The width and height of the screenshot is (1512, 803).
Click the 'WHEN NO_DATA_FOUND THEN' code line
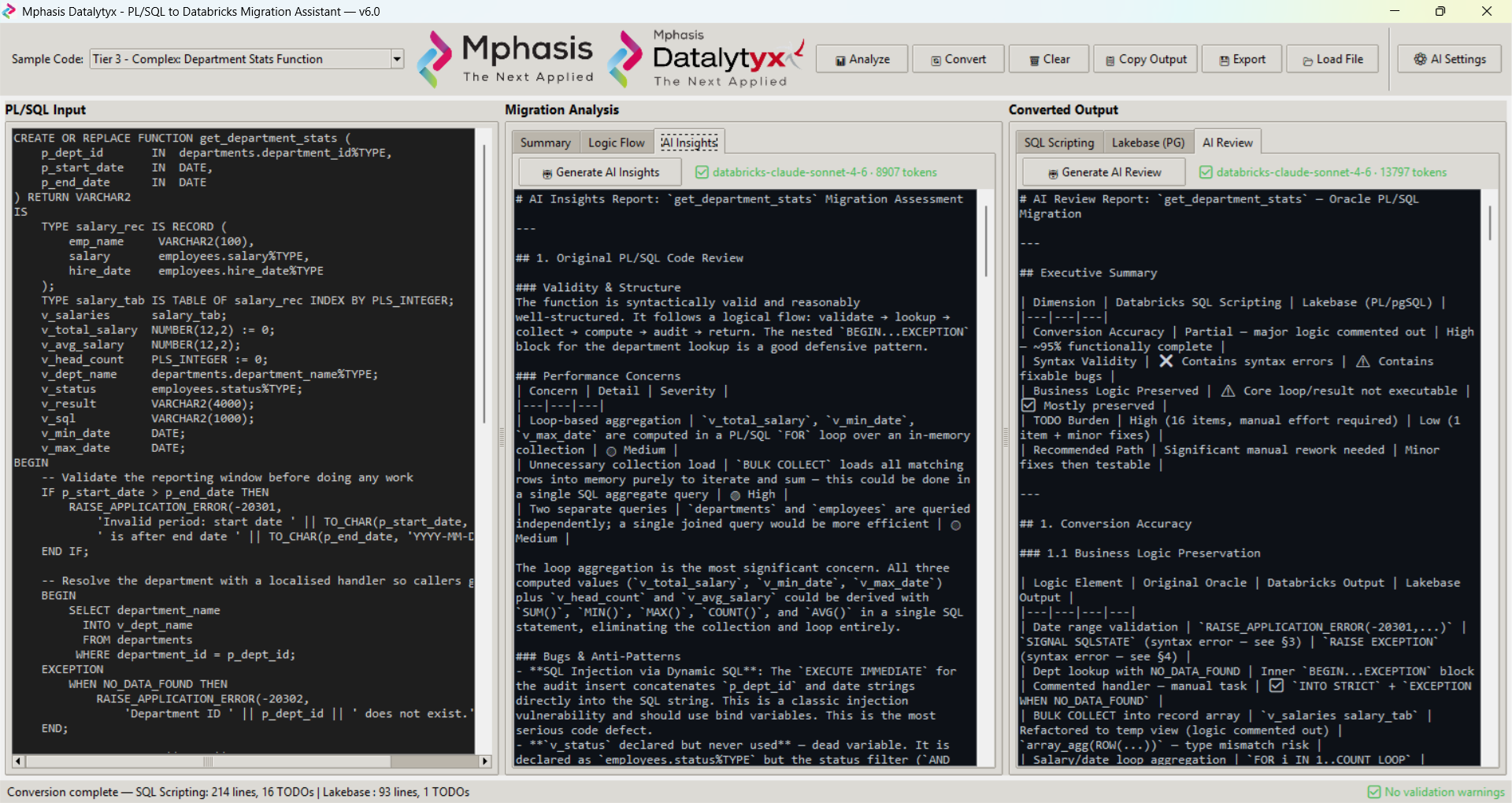148,684
